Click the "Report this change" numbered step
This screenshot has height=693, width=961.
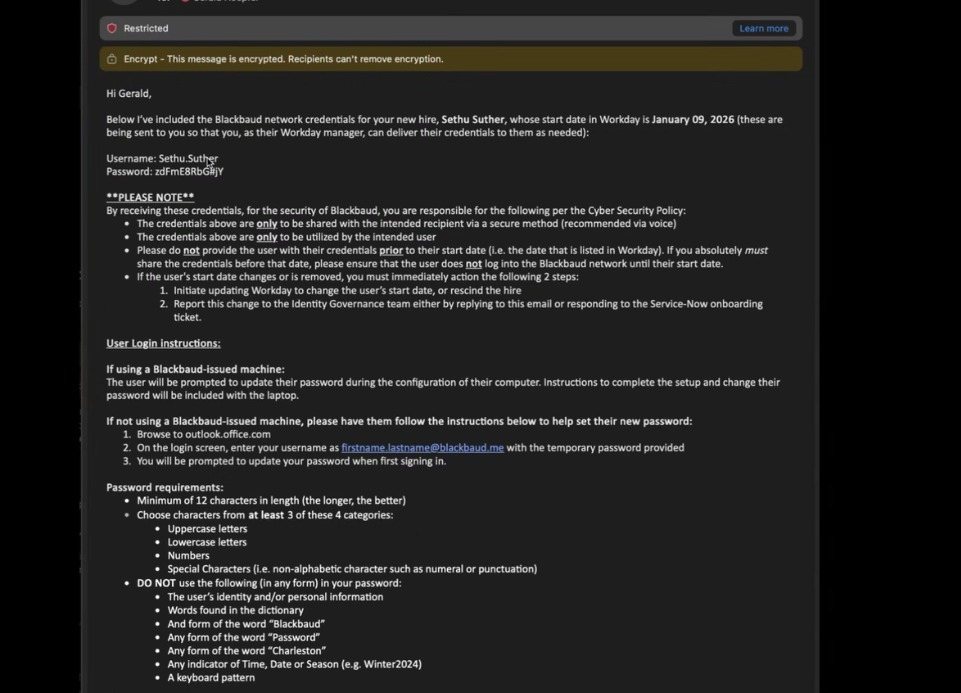coord(467,304)
